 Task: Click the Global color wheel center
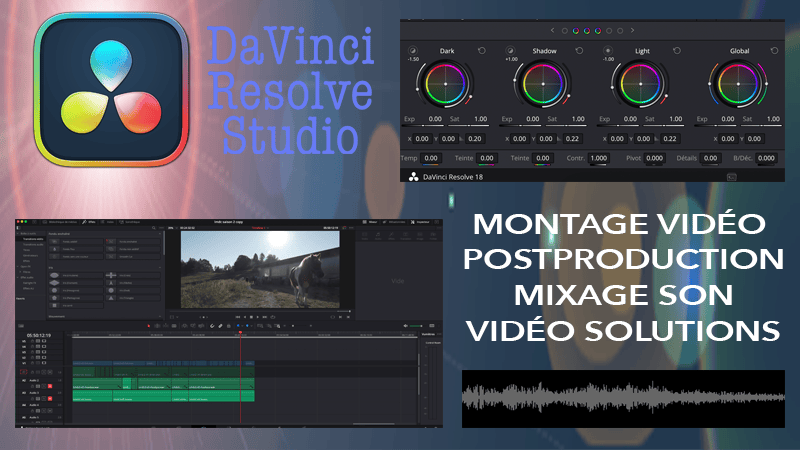coord(738,84)
